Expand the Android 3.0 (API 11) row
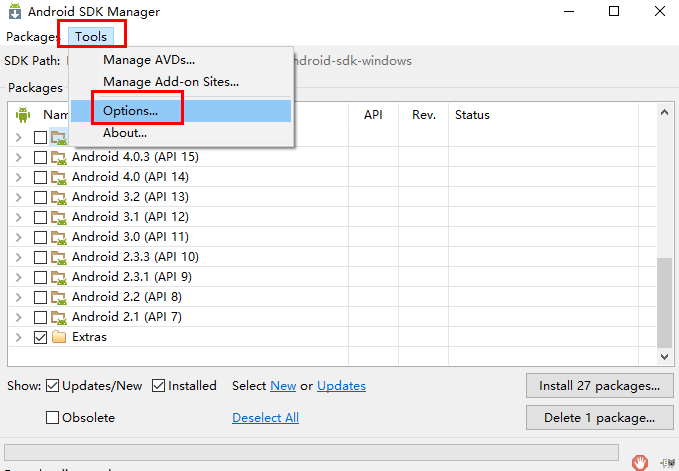The width and height of the screenshot is (679, 471). [x=19, y=237]
